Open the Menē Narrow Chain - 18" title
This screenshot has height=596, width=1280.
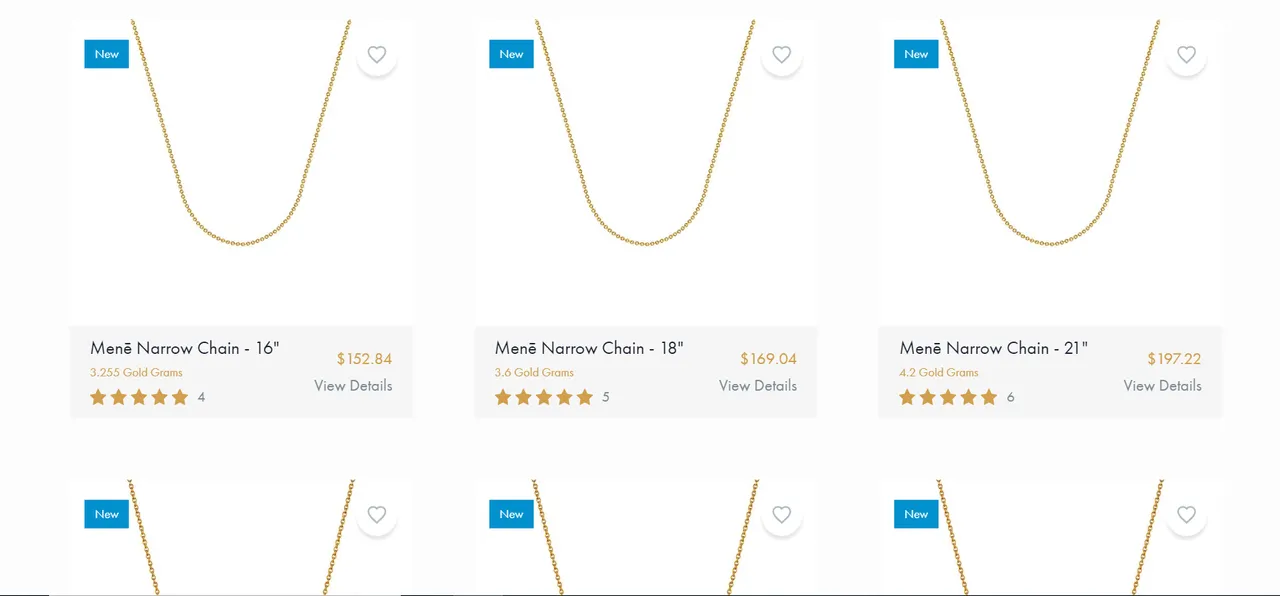(589, 348)
